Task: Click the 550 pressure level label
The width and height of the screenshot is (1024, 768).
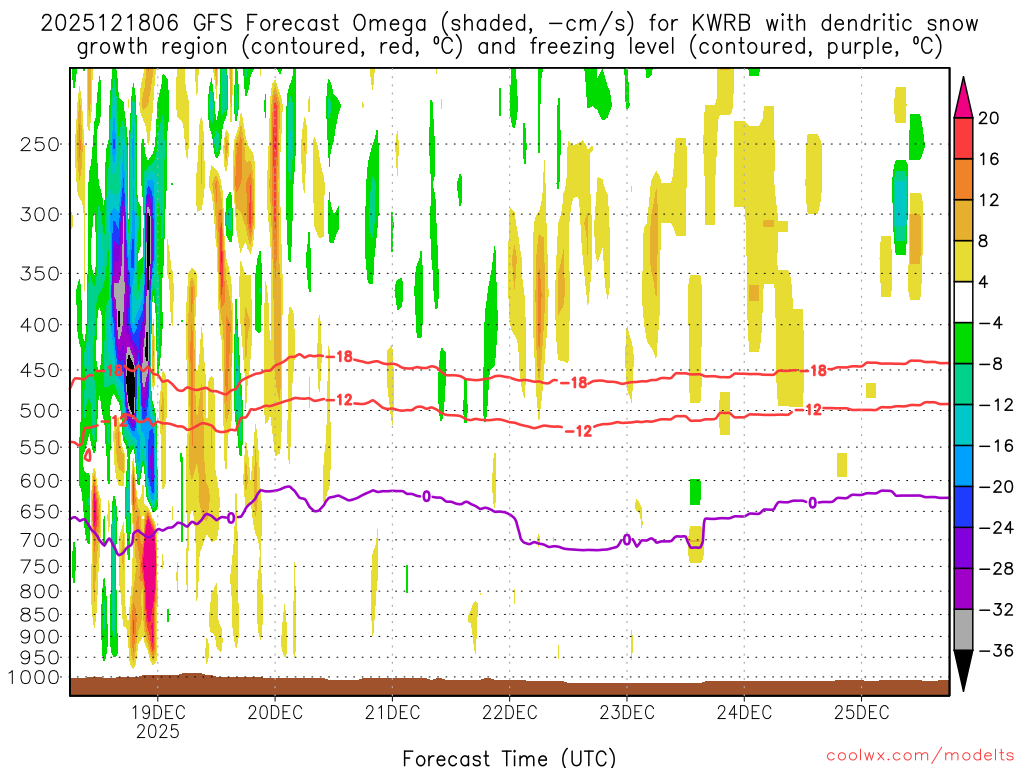Action: [40, 447]
